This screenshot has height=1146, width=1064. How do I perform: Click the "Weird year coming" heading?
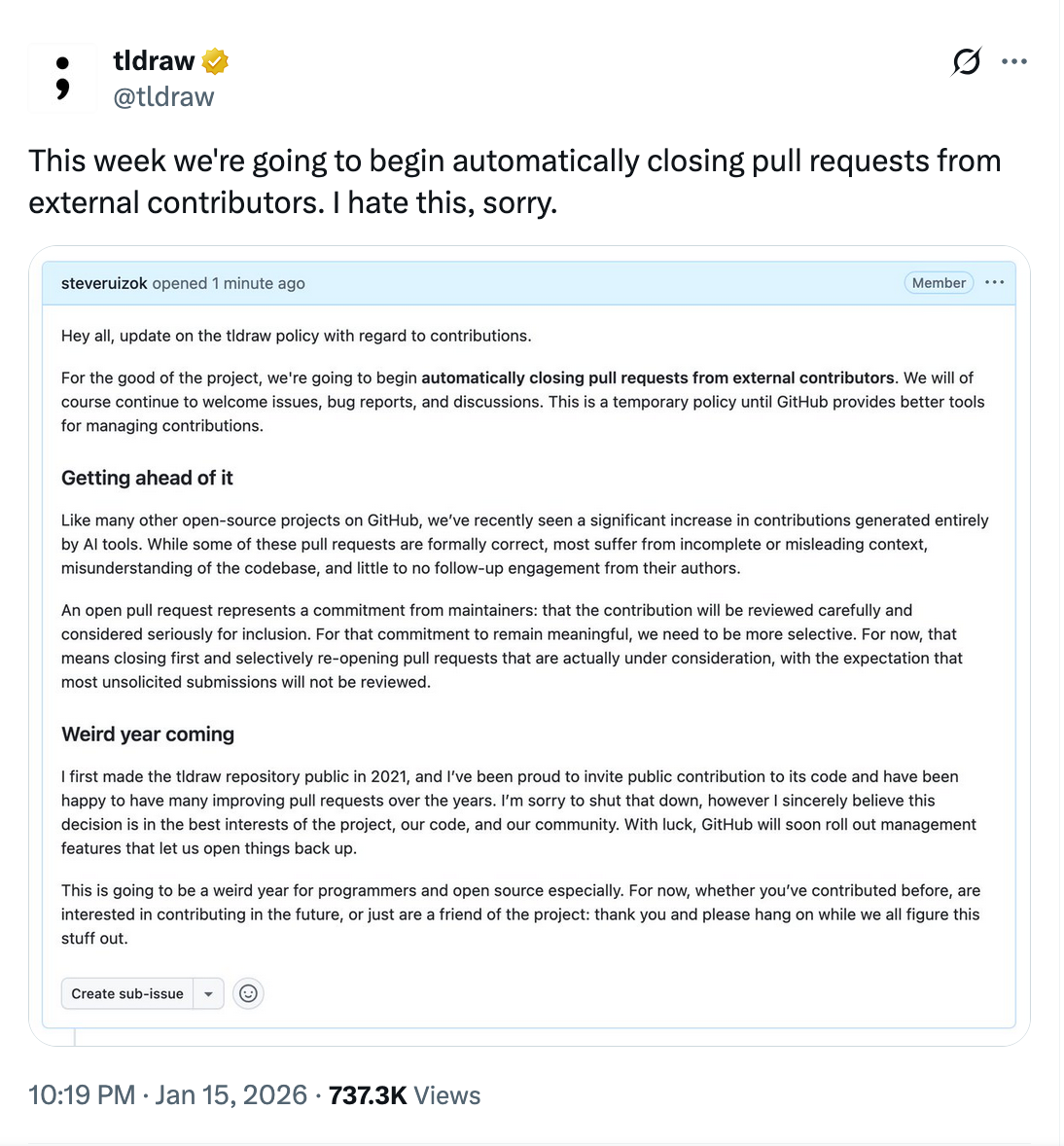click(x=148, y=734)
